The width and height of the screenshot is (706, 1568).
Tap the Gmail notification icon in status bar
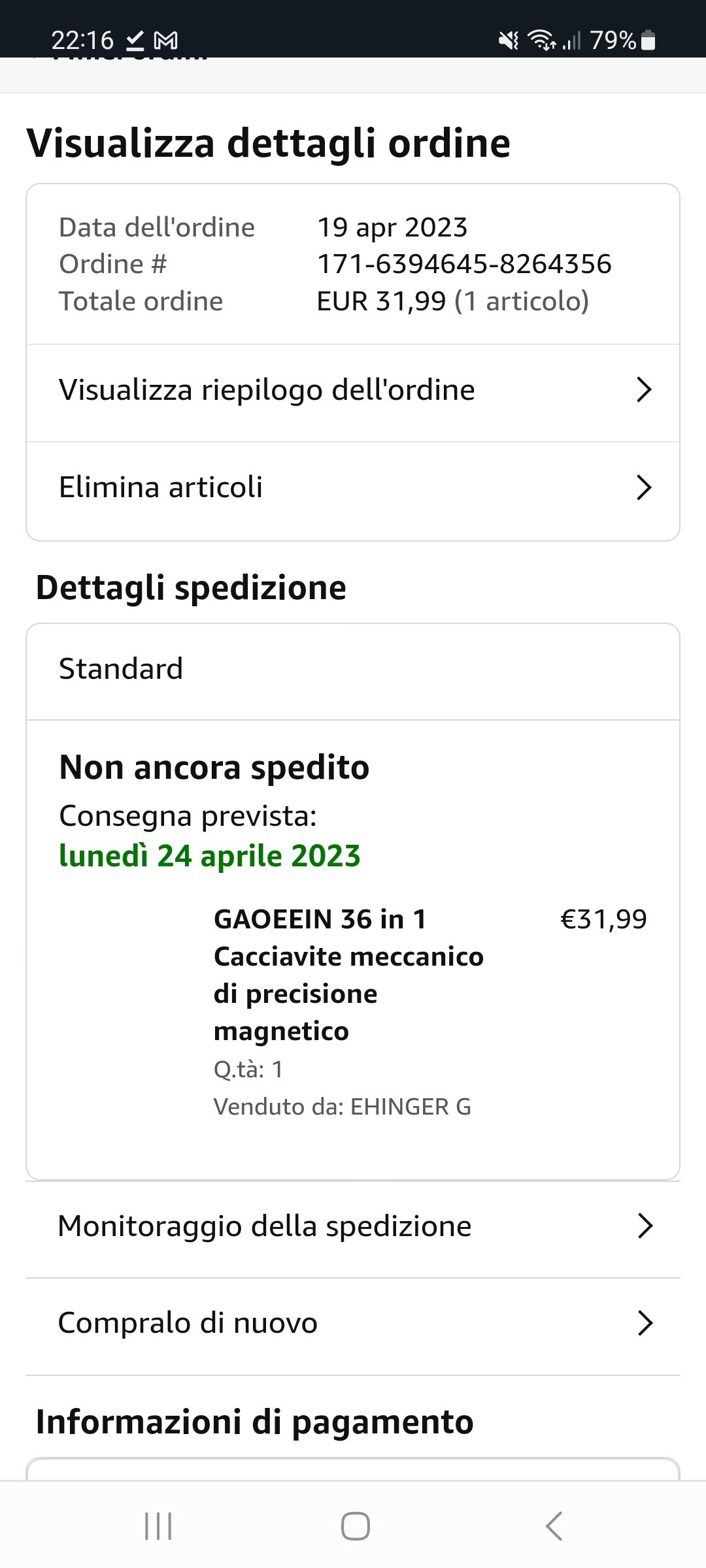coord(165,41)
